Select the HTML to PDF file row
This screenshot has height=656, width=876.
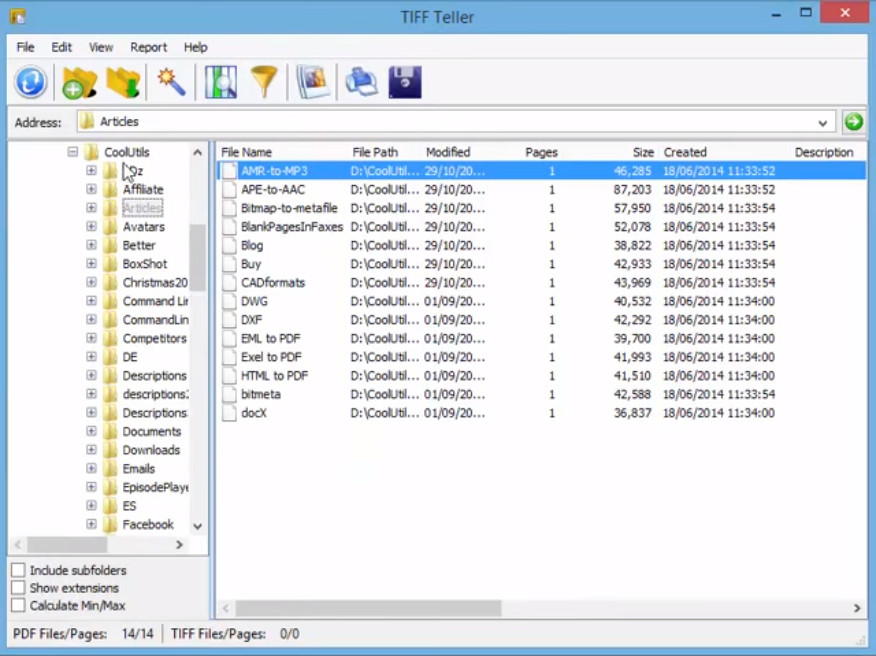tap(541, 375)
